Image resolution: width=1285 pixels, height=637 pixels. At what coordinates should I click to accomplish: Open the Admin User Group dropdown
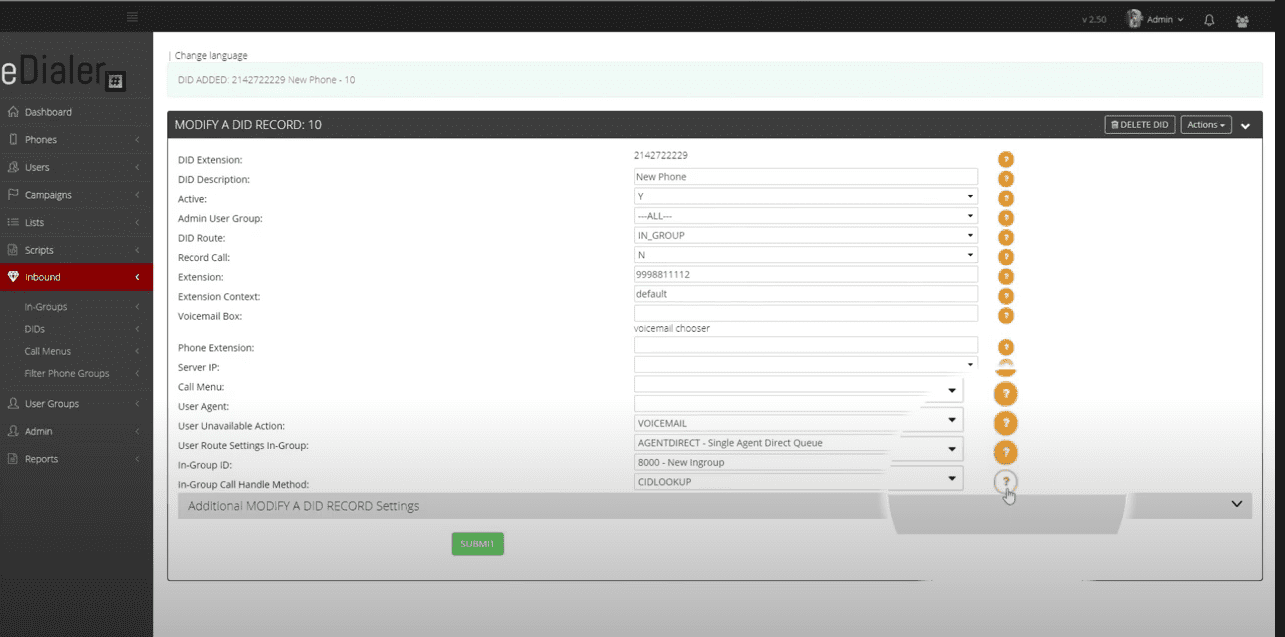pyautogui.click(x=805, y=216)
